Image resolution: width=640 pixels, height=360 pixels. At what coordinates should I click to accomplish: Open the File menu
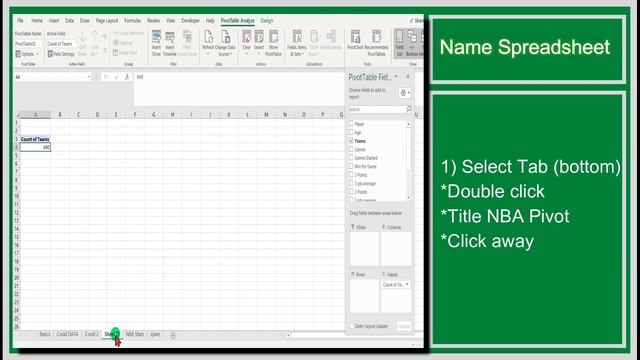coord(20,20)
